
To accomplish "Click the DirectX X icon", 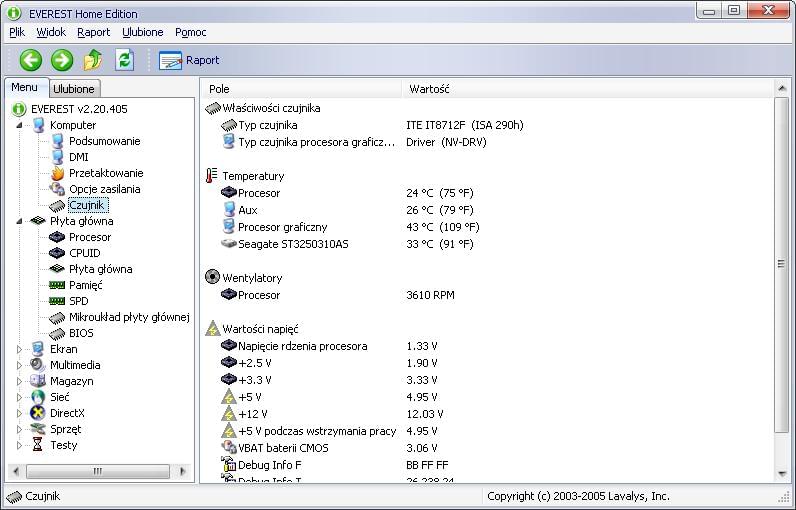I will click(x=38, y=413).
